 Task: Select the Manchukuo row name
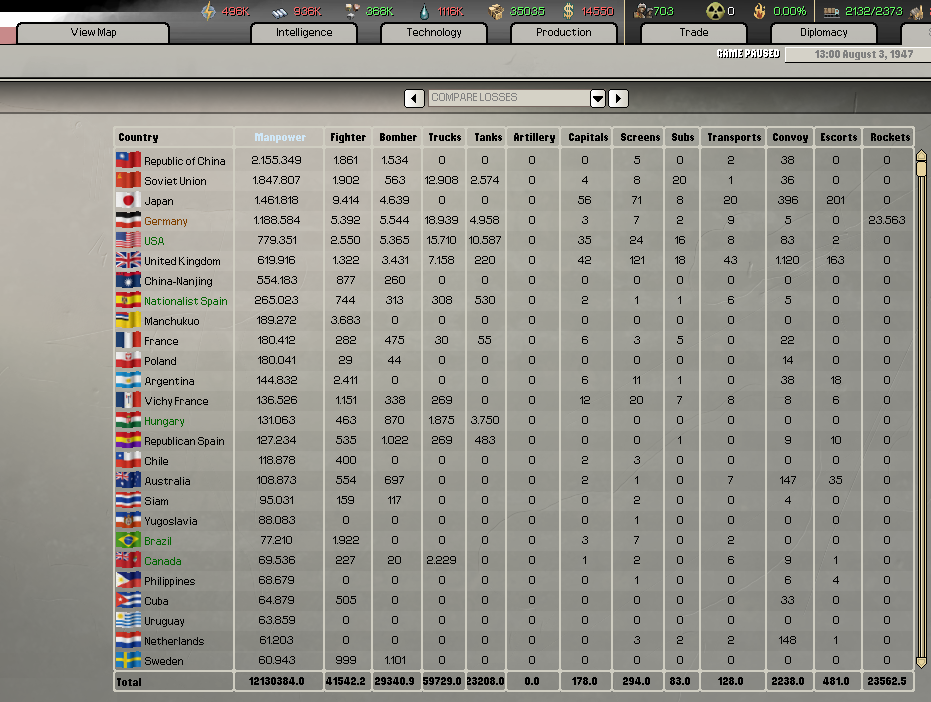tap(172, 321)
